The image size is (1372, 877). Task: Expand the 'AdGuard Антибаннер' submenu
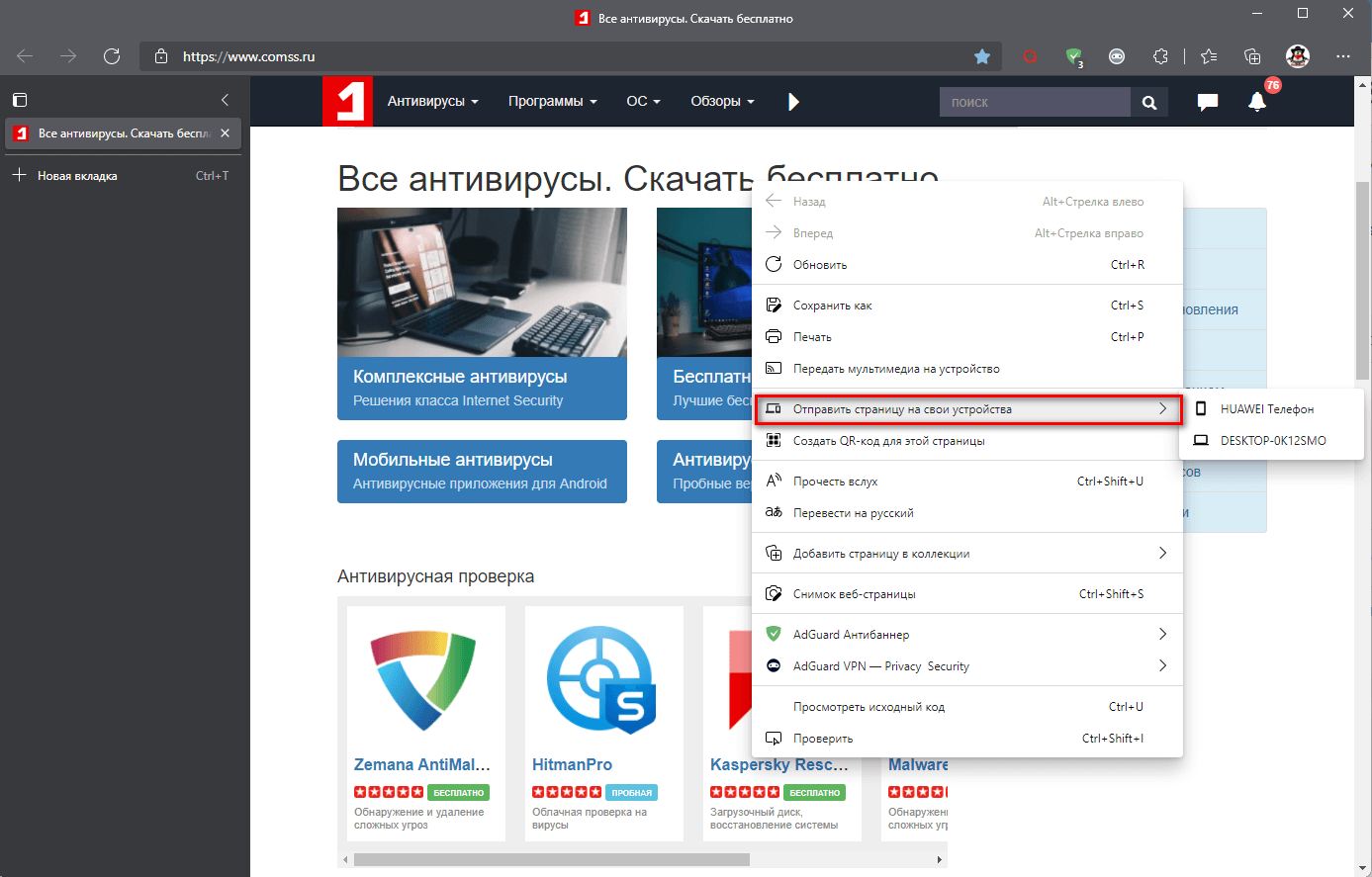(968, 635)
